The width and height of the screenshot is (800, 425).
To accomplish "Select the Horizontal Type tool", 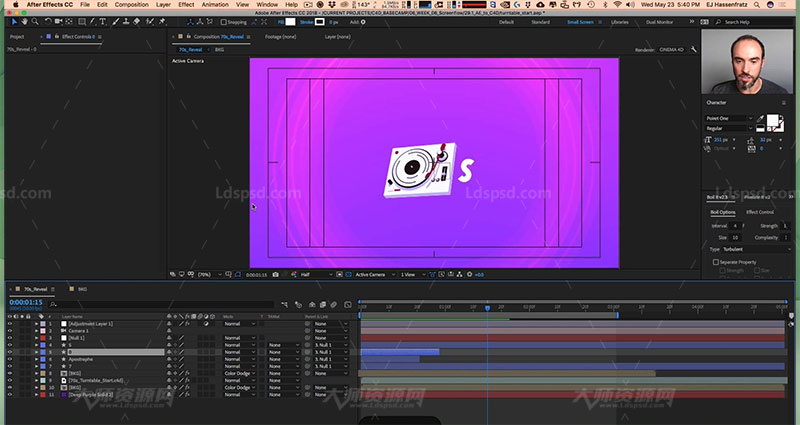I will click(103, 21).
